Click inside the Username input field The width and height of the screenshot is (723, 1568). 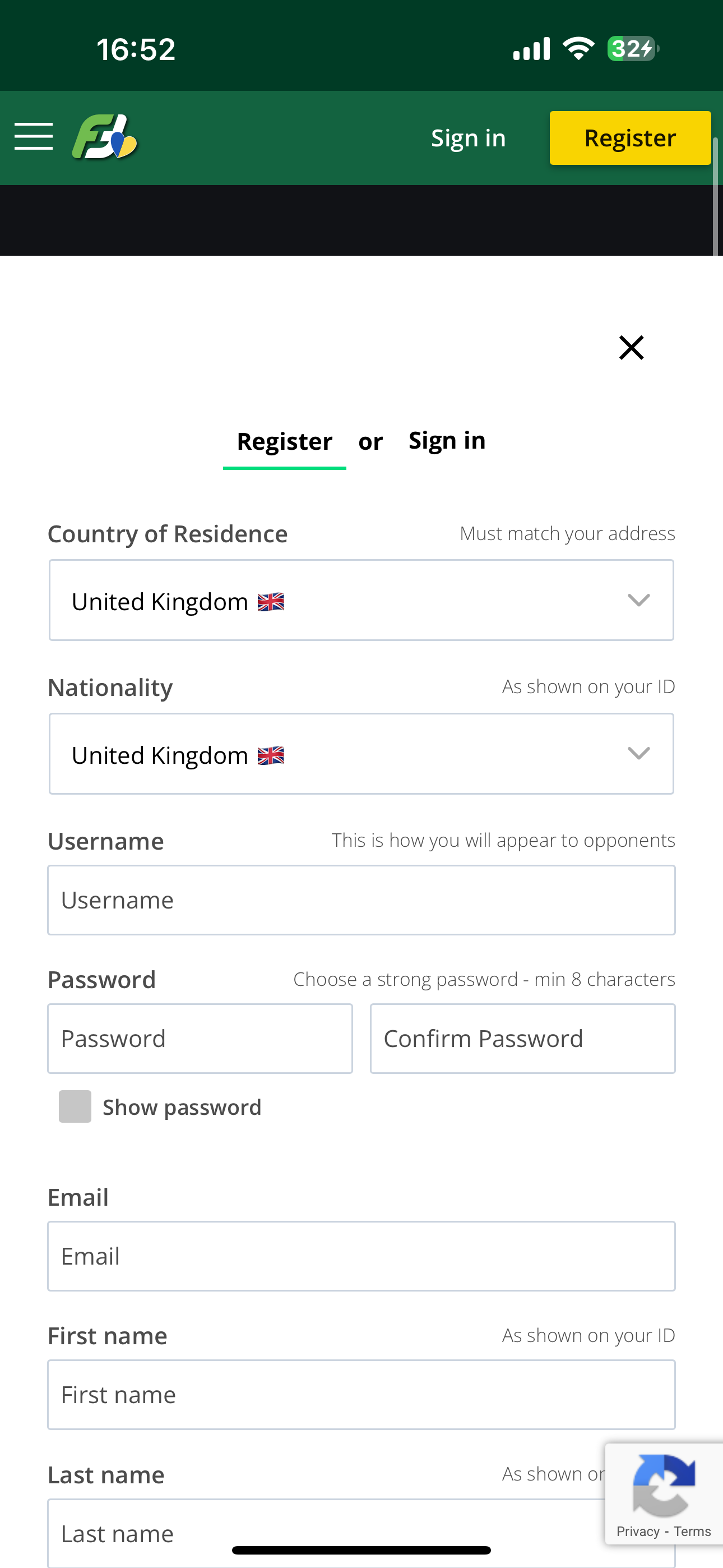pyautogui.click(x=361, y=900)
